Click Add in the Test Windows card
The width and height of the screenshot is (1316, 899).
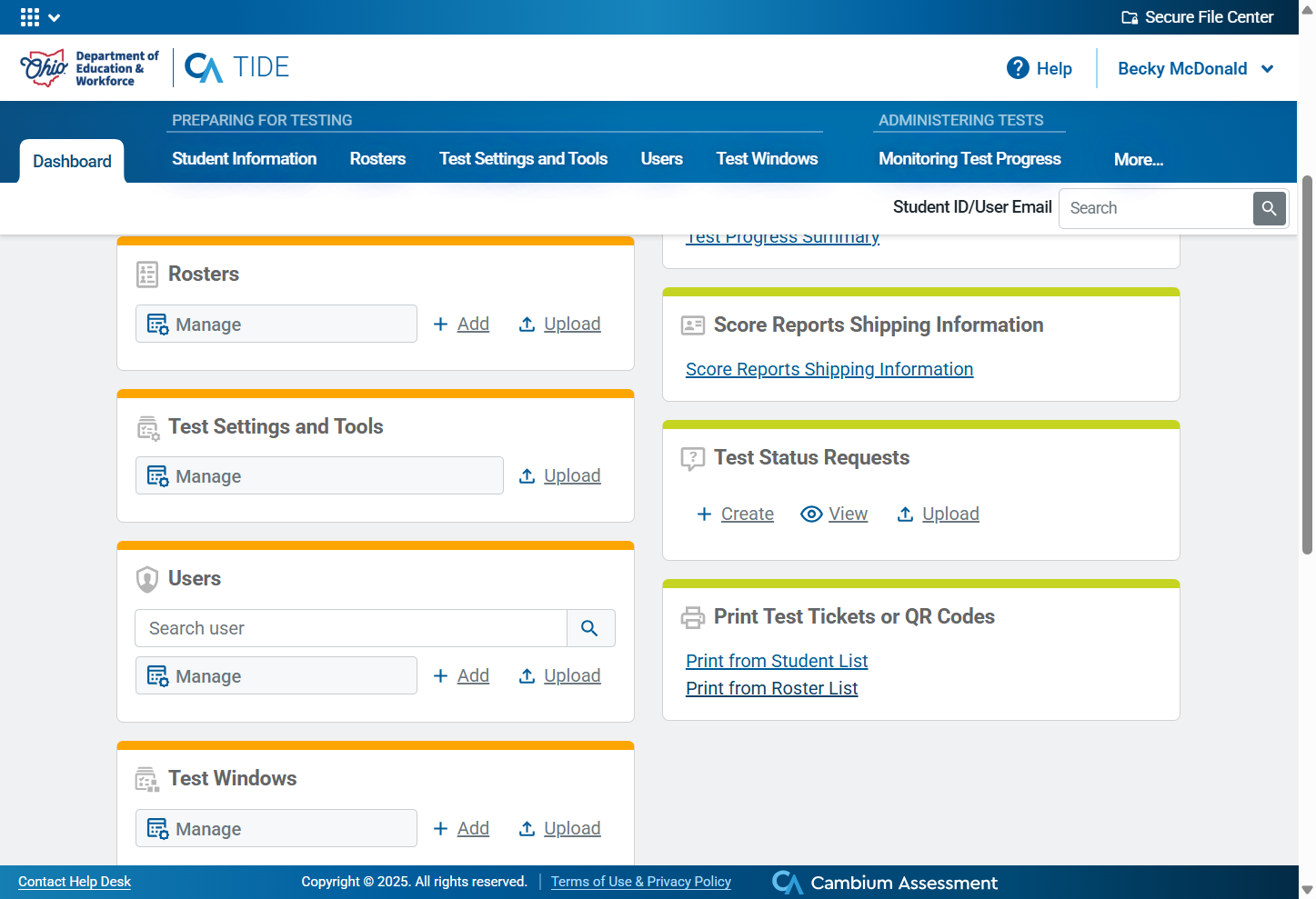pos(461,829)
